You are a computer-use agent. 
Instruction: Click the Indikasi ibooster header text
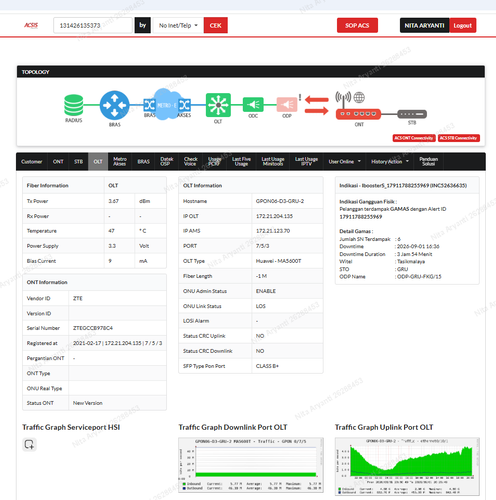coord(403,186)
